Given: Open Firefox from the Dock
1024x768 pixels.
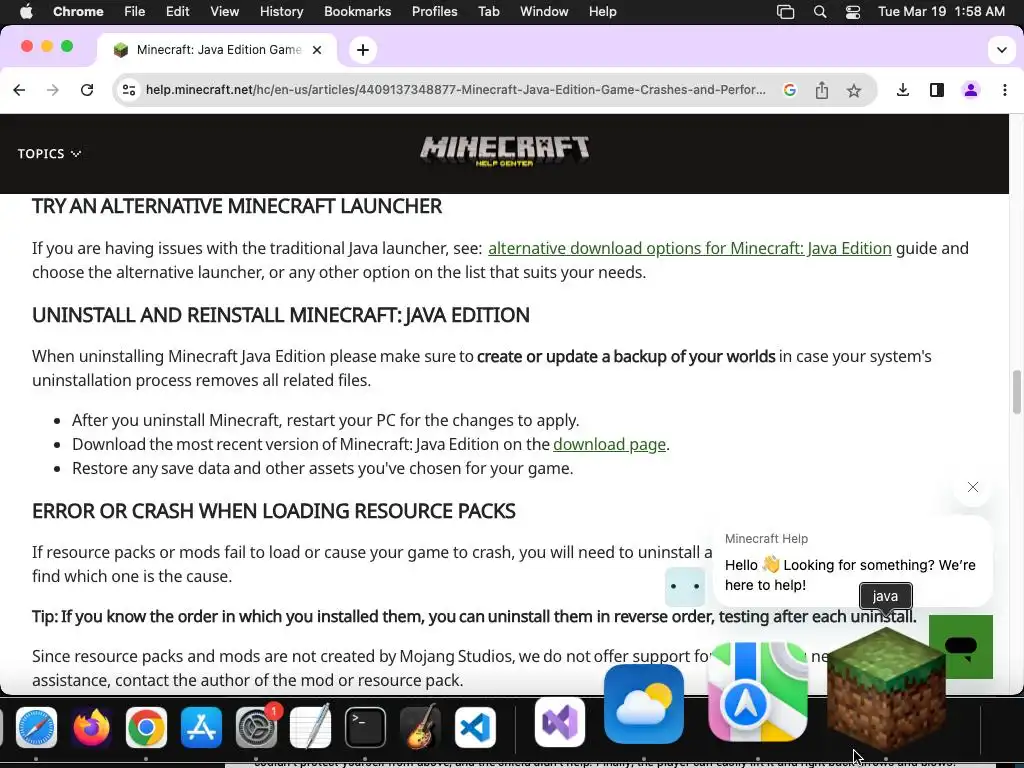Looking at the screenshot, I should click(x=91, y=727).
